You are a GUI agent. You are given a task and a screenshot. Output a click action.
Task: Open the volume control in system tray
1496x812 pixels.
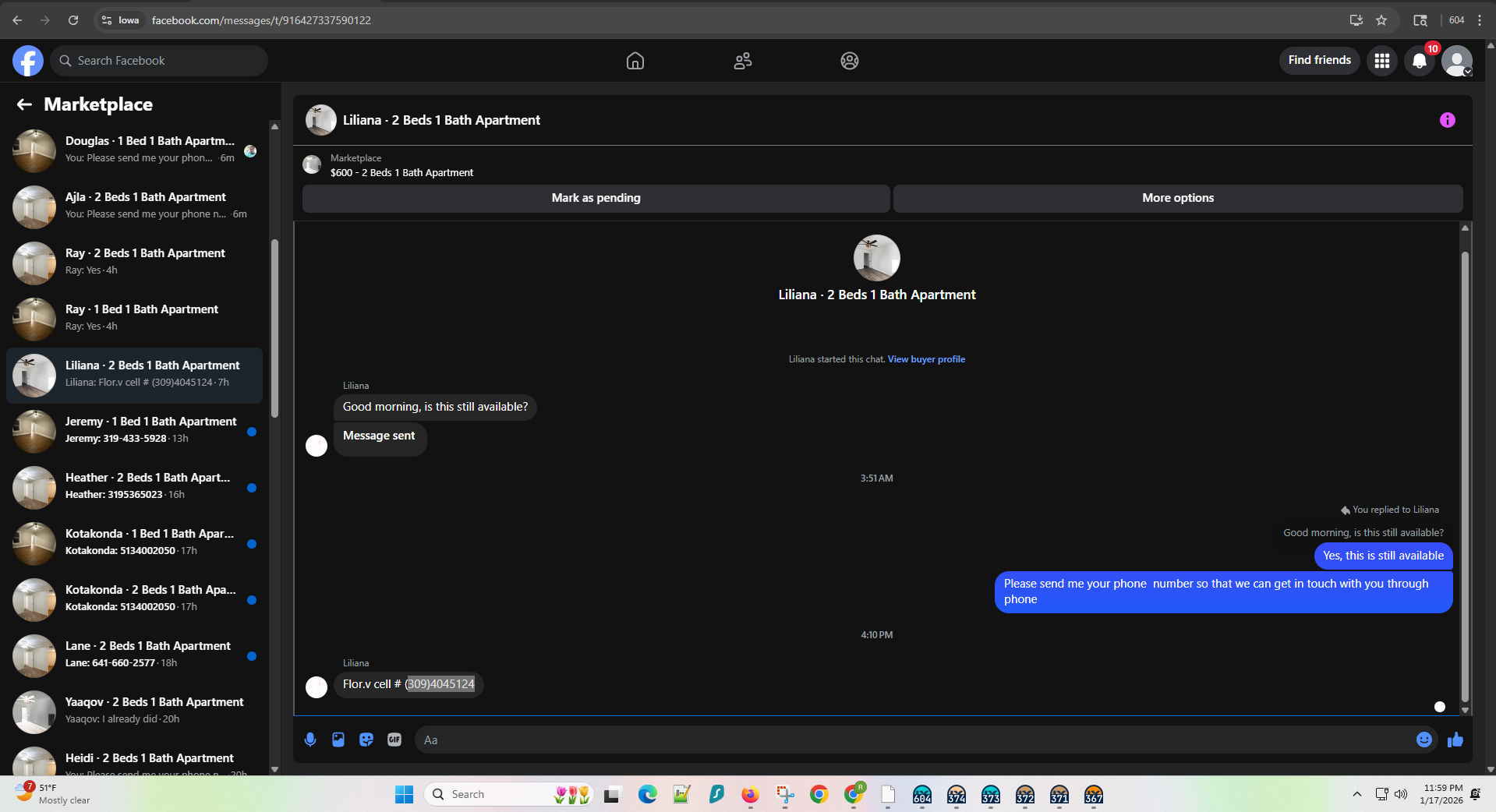coord(1401,794)
